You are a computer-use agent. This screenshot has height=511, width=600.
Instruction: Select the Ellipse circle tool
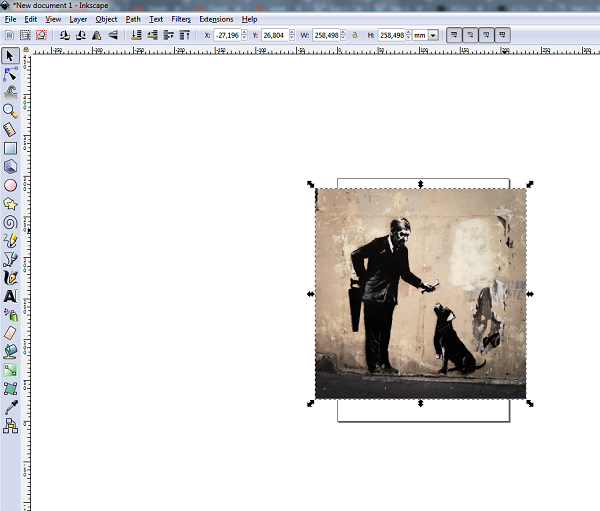[x=10, y=185]
